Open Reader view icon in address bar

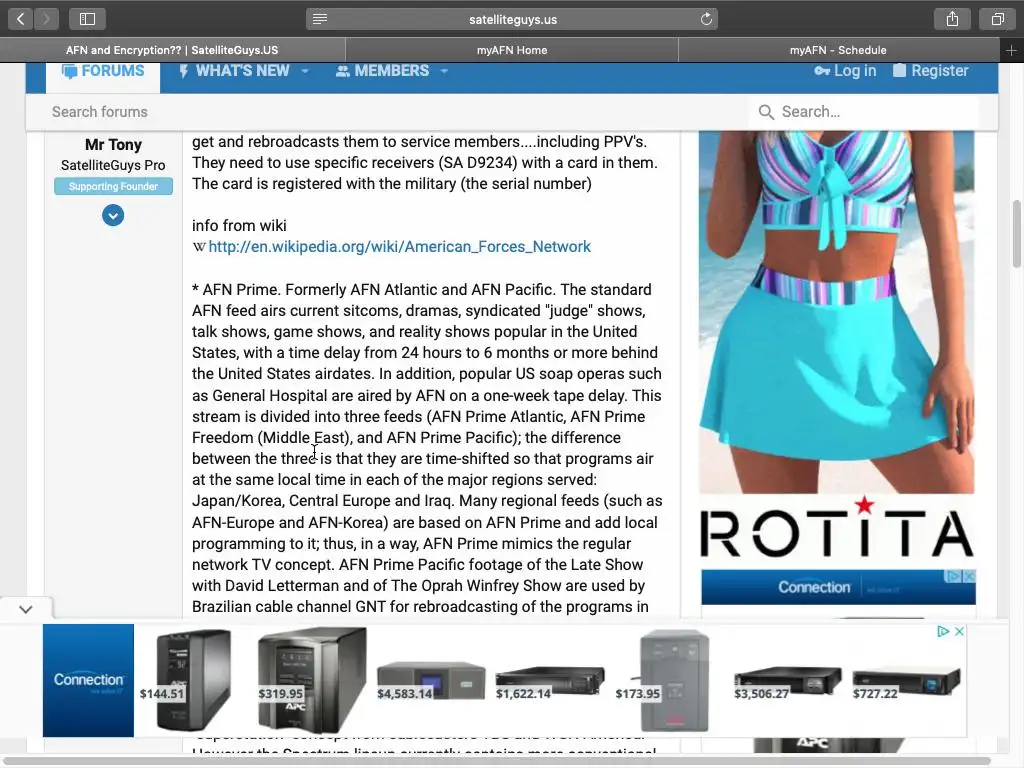pos(320,19)
